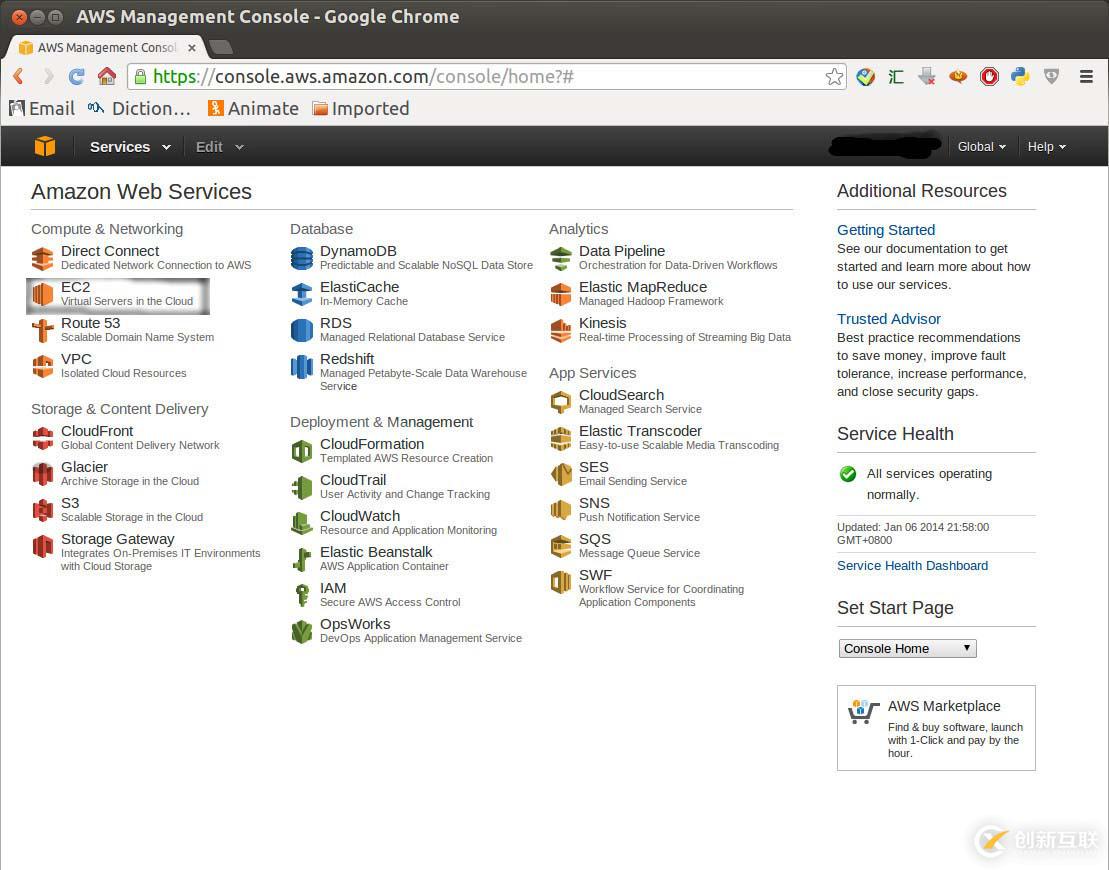
Task: Open the Services dropdown menu
Action: point(129,147)
